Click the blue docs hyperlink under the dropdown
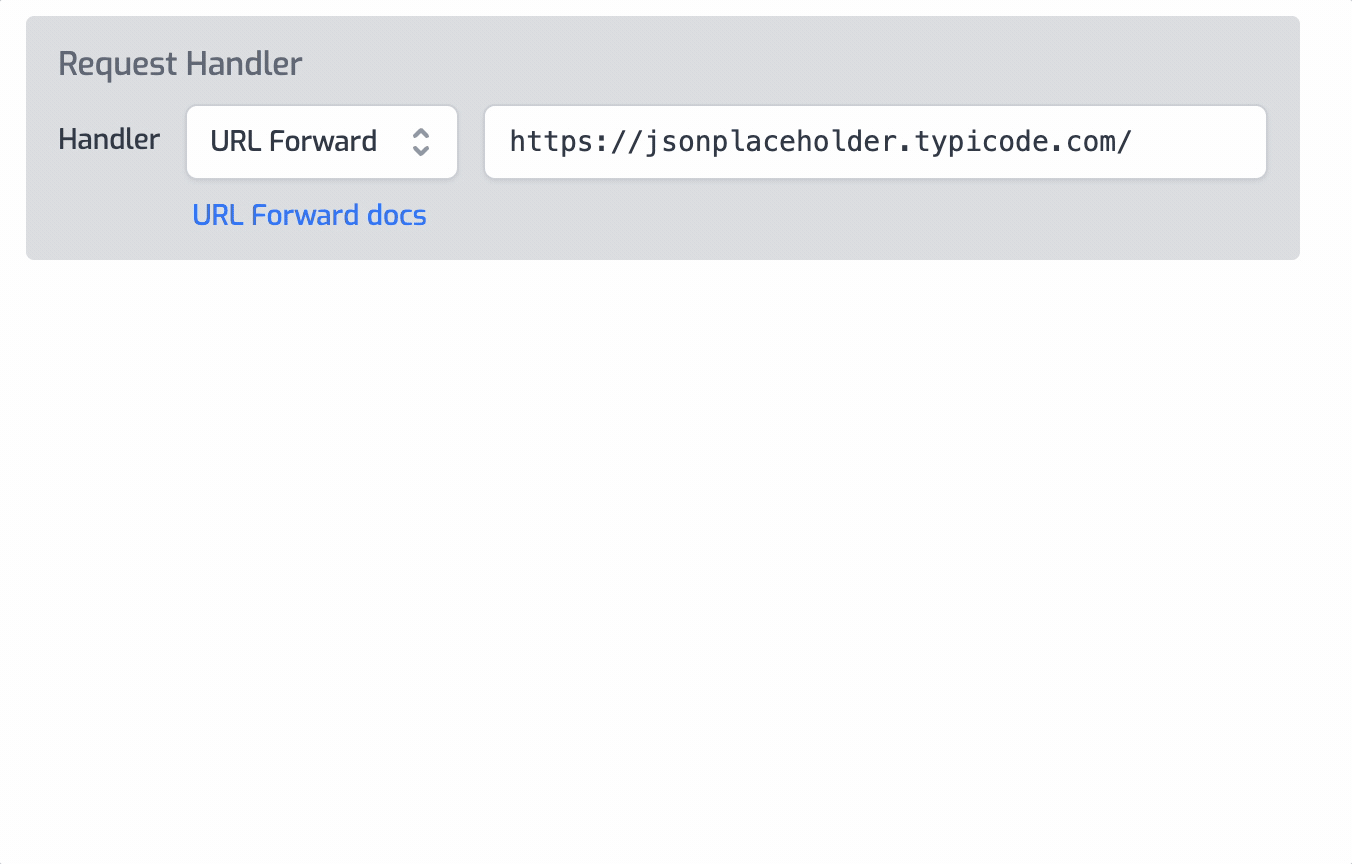The image size is (1352, 864). coord(309,215)
